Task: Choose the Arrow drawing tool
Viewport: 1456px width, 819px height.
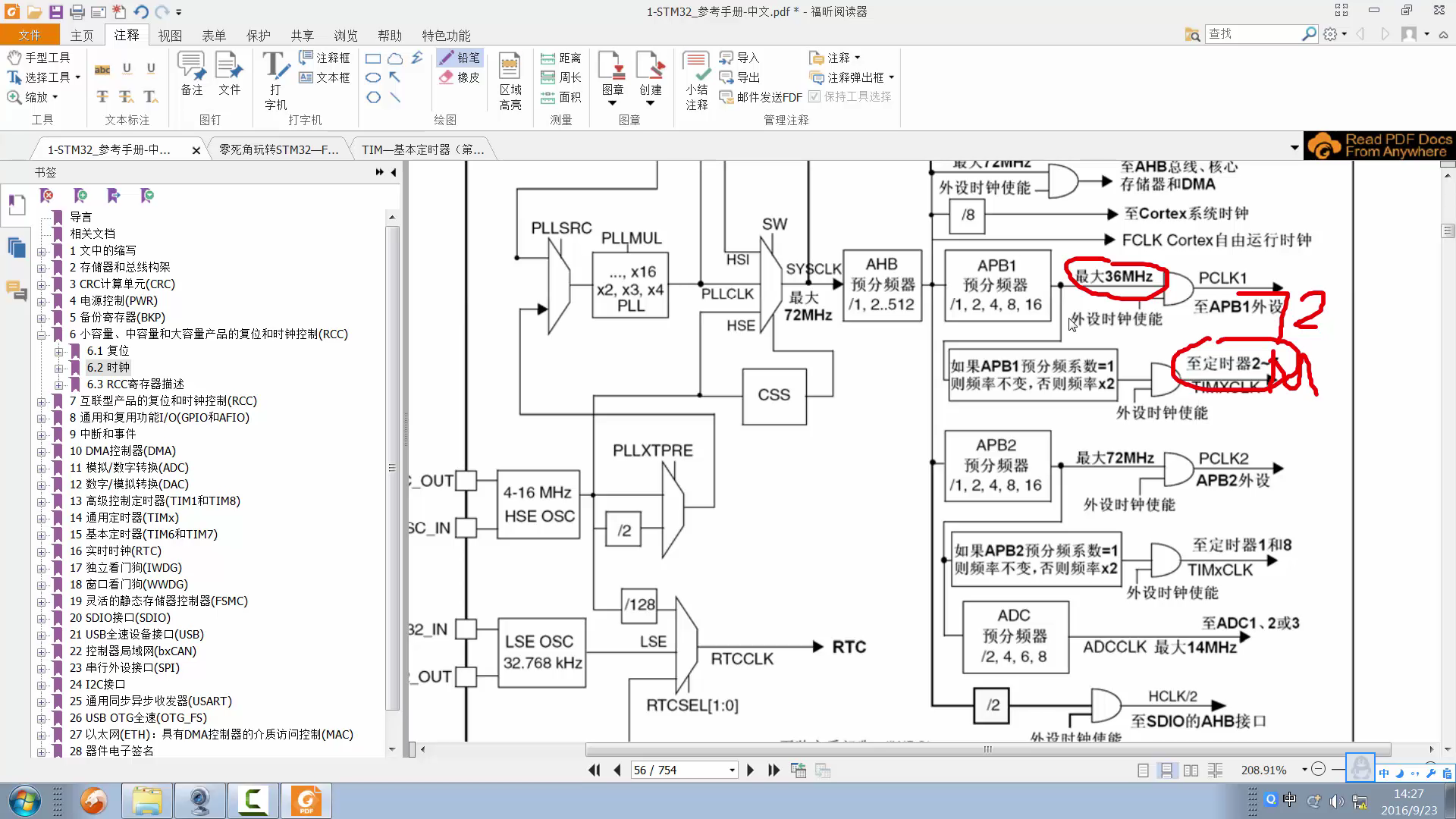Action: tap(395, 77)
